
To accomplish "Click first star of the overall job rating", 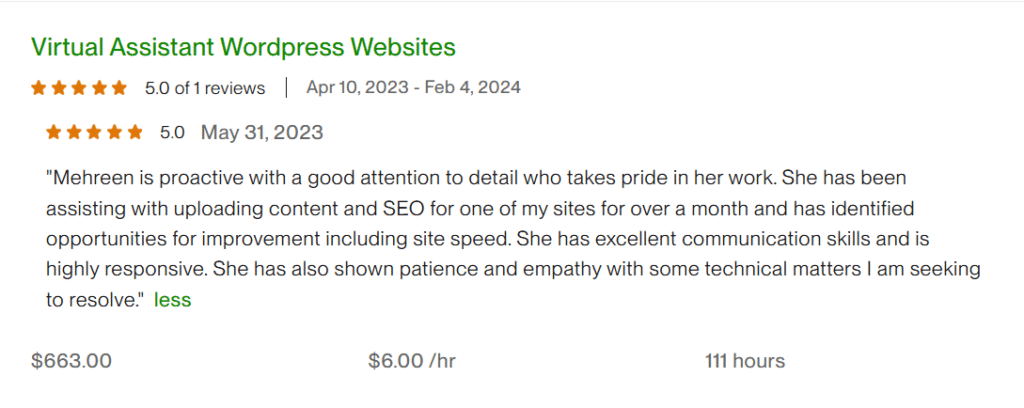I will 39,88.
